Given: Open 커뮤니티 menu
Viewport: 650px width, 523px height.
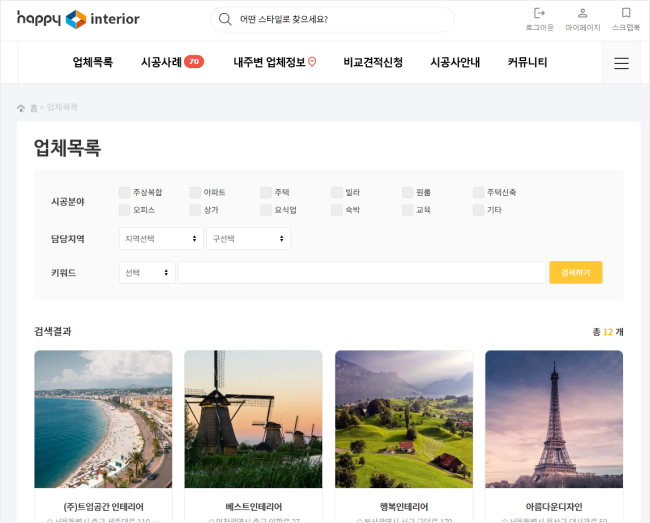Looking at the screenshot, I should pos(527,62).
